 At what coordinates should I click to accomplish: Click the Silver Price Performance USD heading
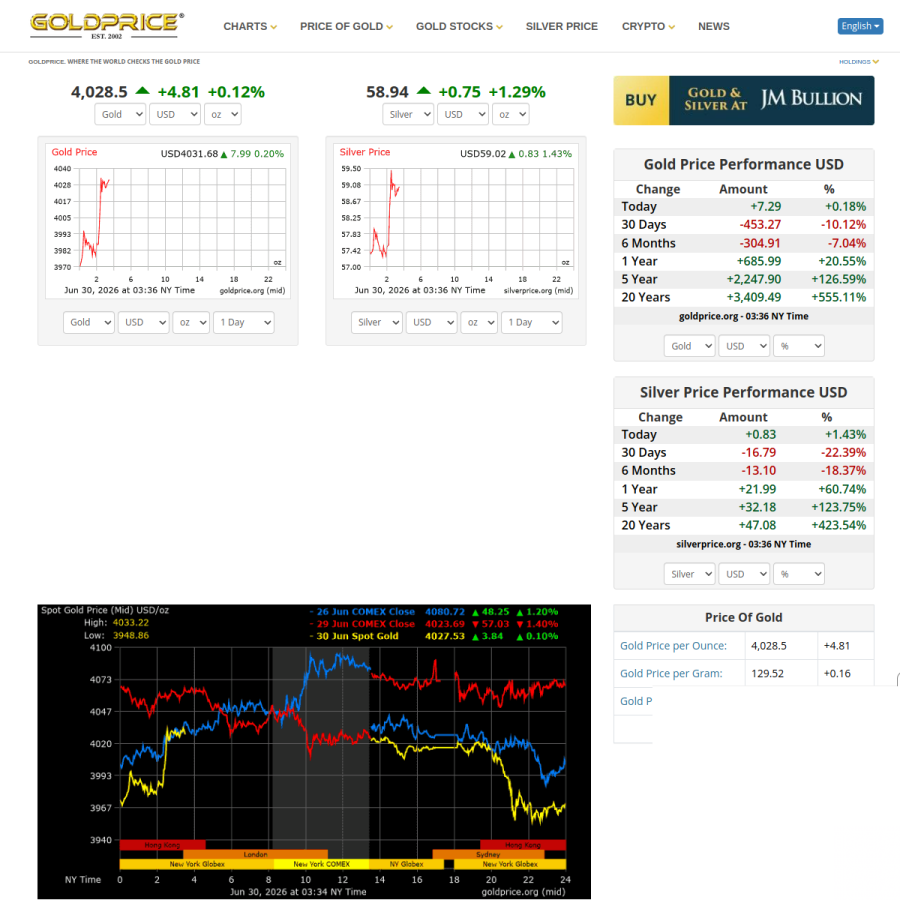point(743,393)
